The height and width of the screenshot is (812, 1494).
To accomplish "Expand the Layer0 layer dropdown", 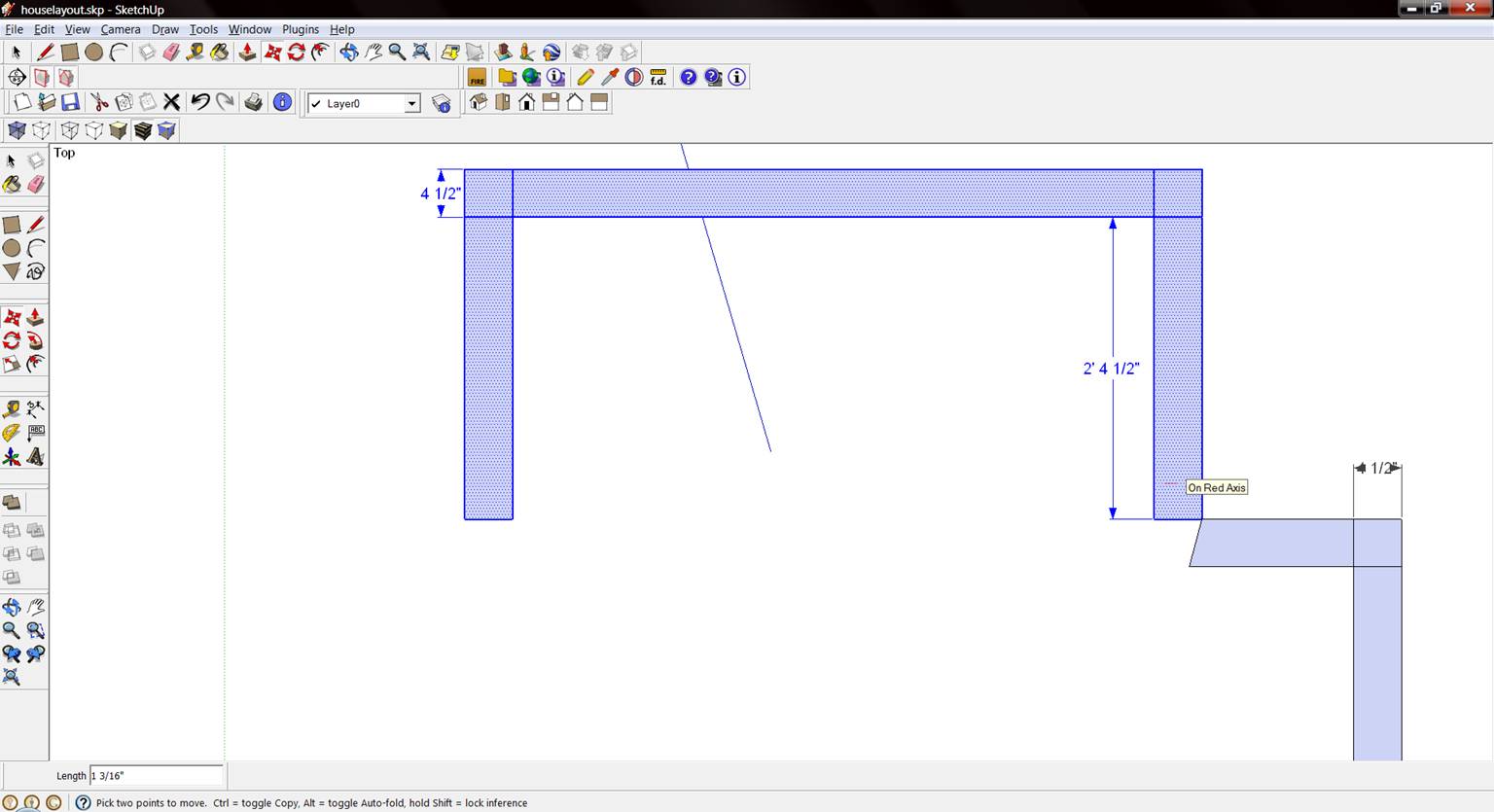I will tap(411, 104).
